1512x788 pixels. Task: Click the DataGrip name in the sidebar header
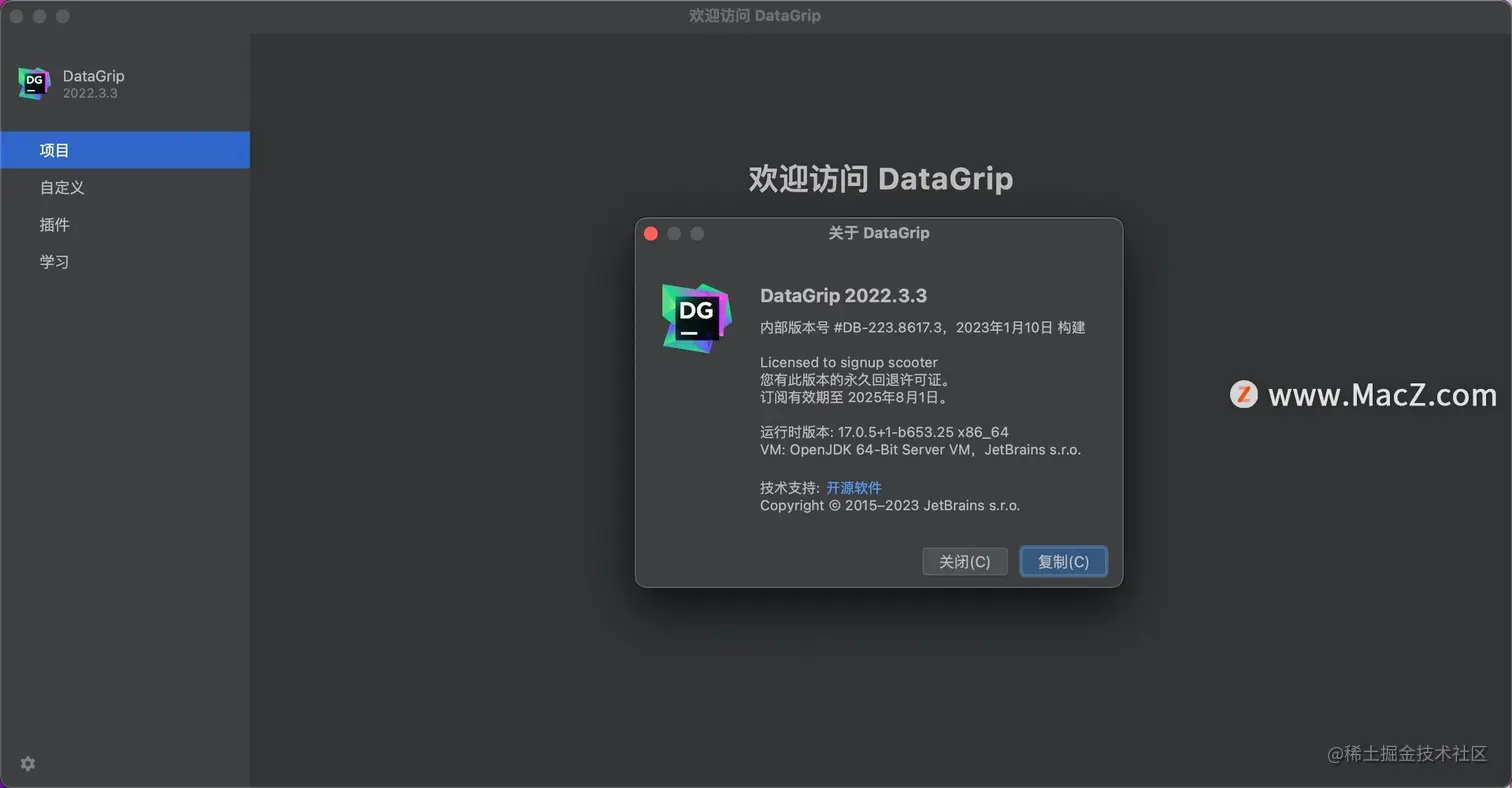click(94, 76)
